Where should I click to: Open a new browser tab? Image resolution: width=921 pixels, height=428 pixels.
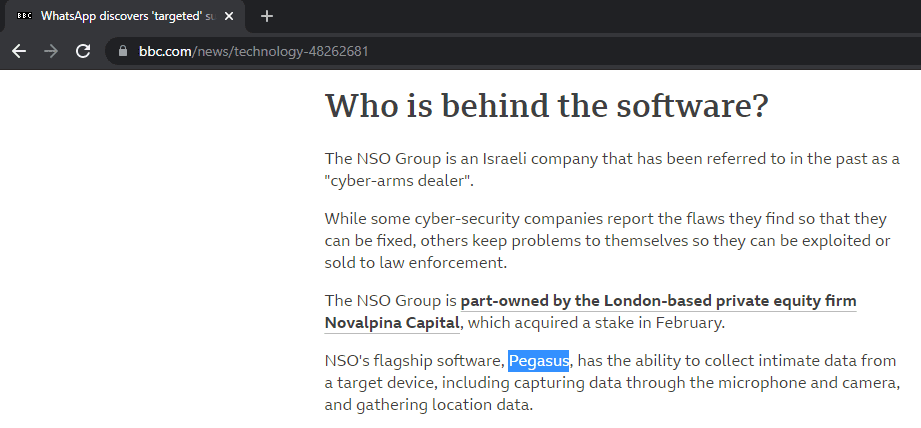coord(267,16)
